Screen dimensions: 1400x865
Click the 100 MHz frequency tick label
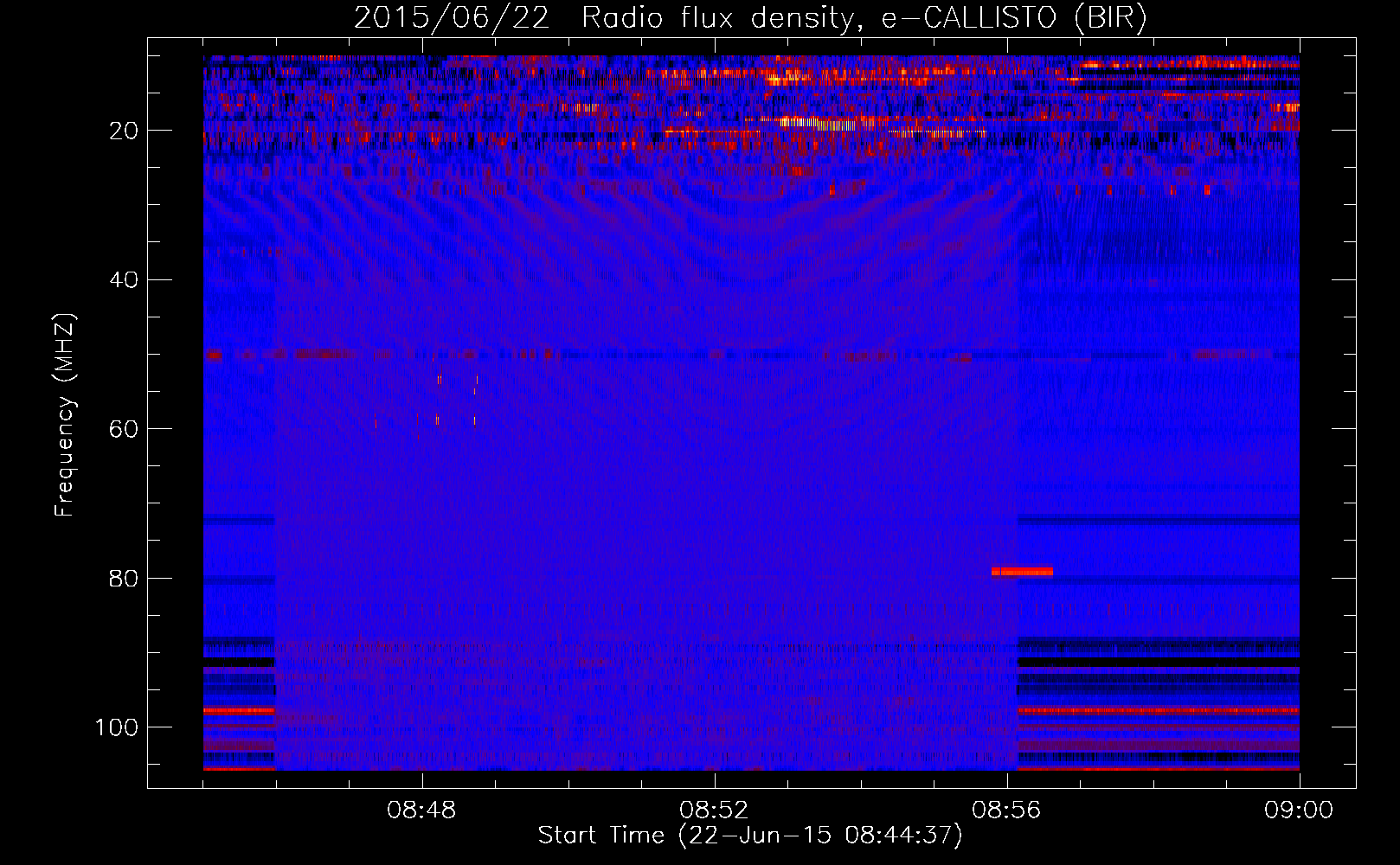pyautogui.click(x=117, y=727)
